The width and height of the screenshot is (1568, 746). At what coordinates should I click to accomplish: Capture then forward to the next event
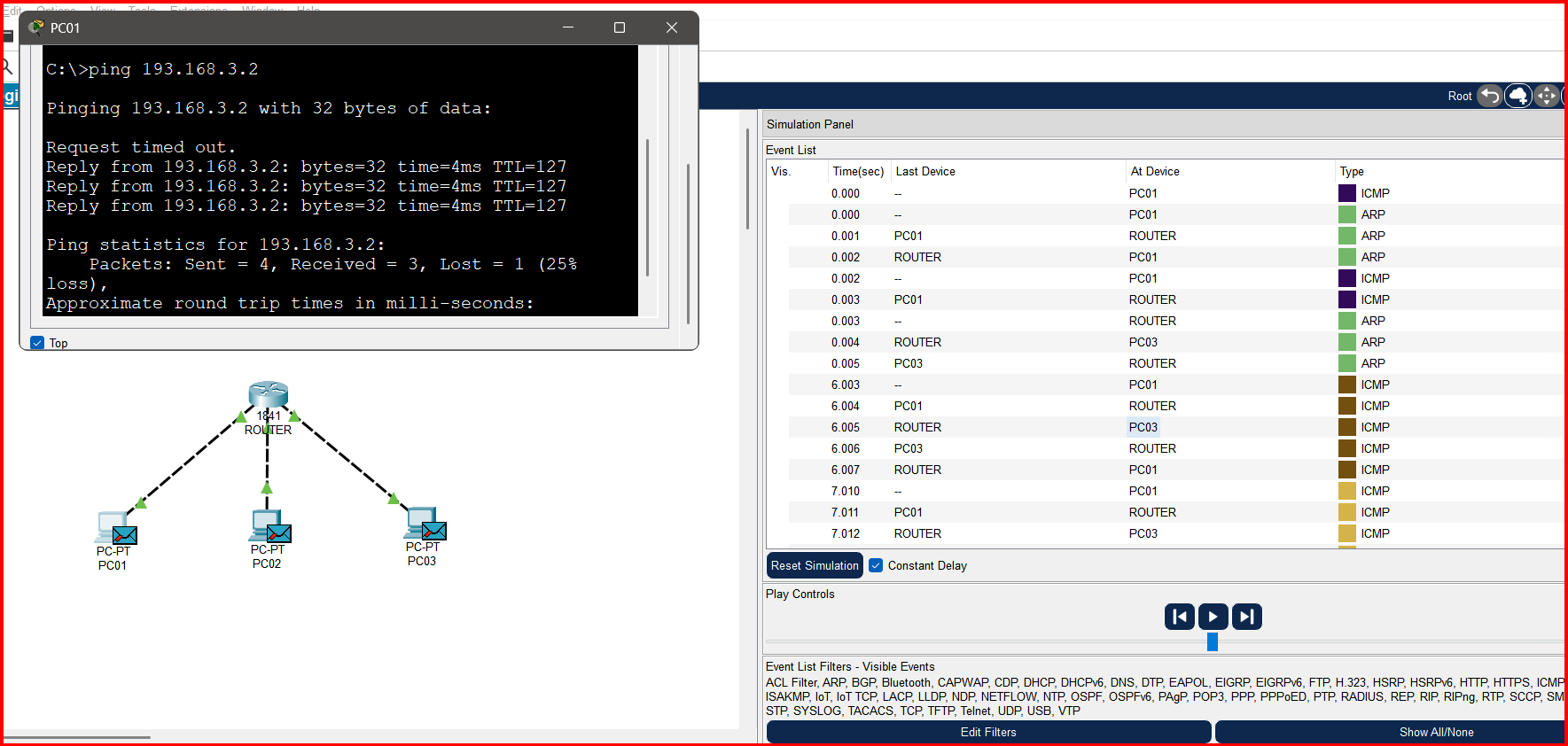coord(1246,617)
